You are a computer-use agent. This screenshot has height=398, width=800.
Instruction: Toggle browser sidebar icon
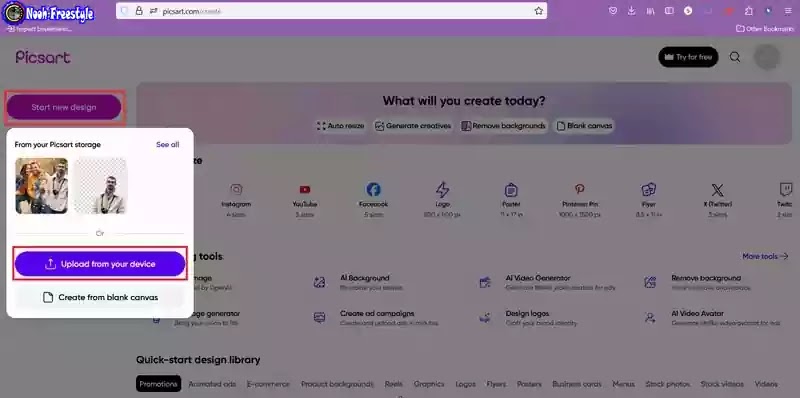coord(669,11)
